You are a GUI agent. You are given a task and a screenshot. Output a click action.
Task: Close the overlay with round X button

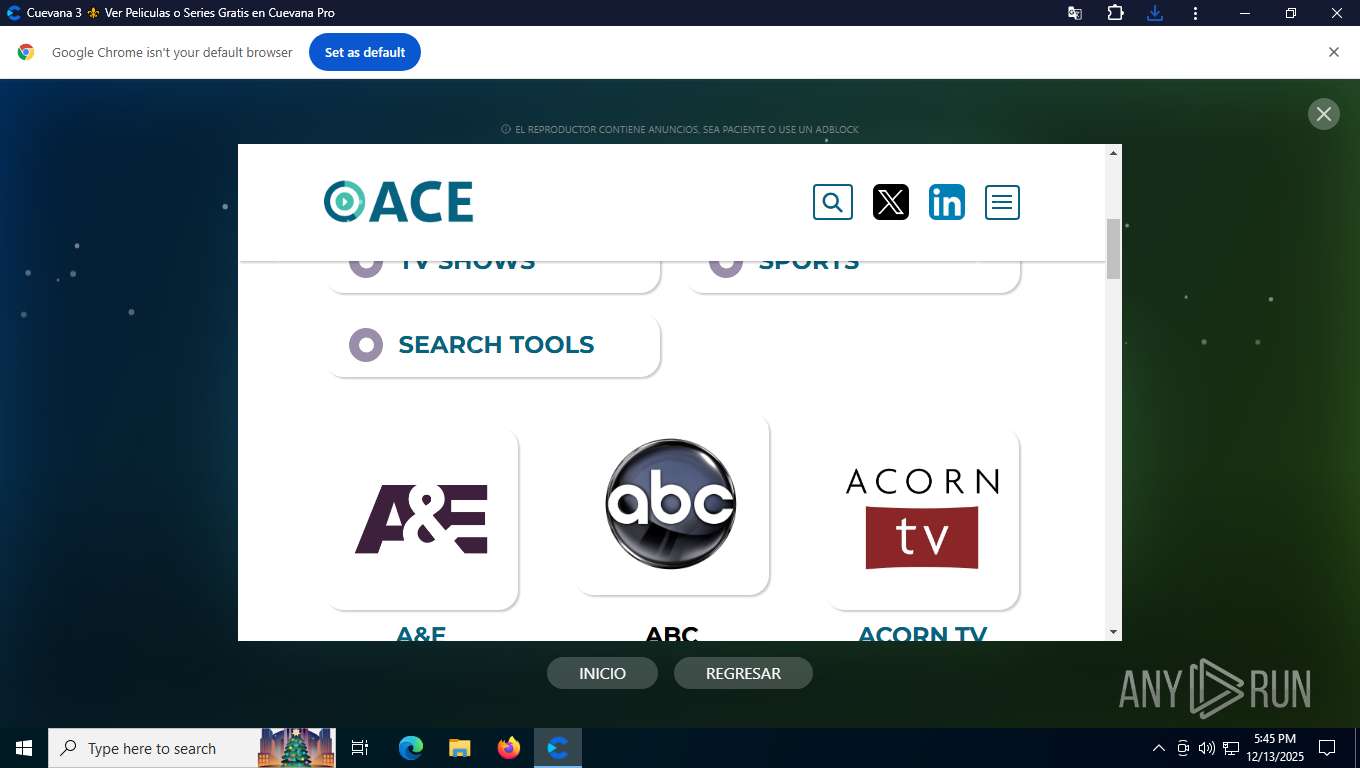tap(1323, 114)
